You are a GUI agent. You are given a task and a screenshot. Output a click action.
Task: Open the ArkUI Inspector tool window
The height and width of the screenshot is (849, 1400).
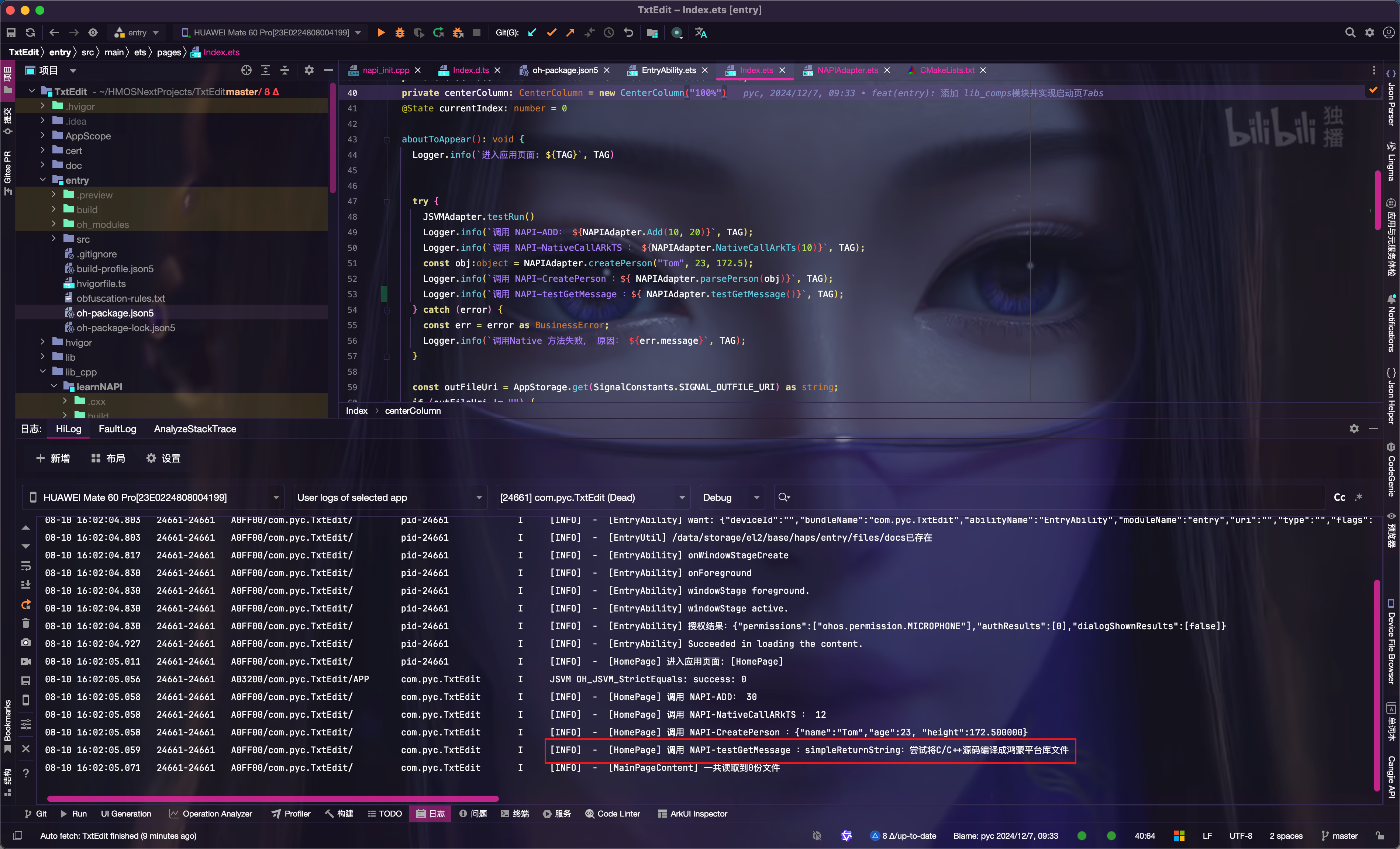pos(693,814)
